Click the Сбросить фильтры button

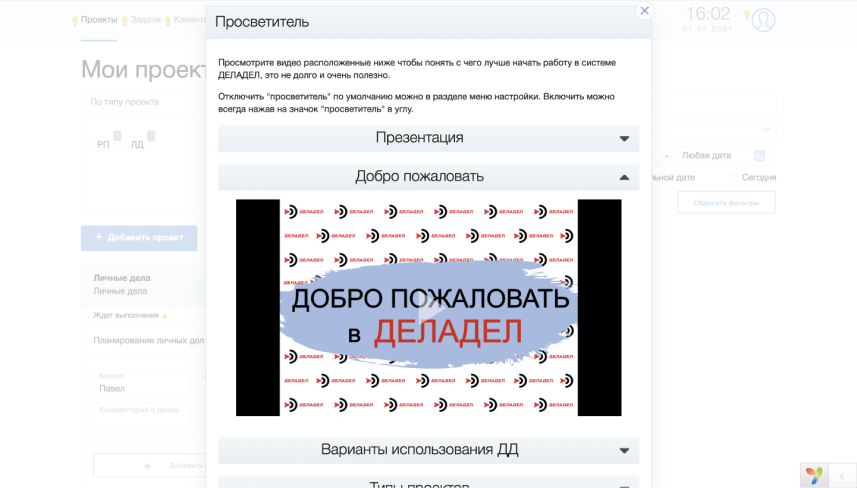click(x=726, y=203)
